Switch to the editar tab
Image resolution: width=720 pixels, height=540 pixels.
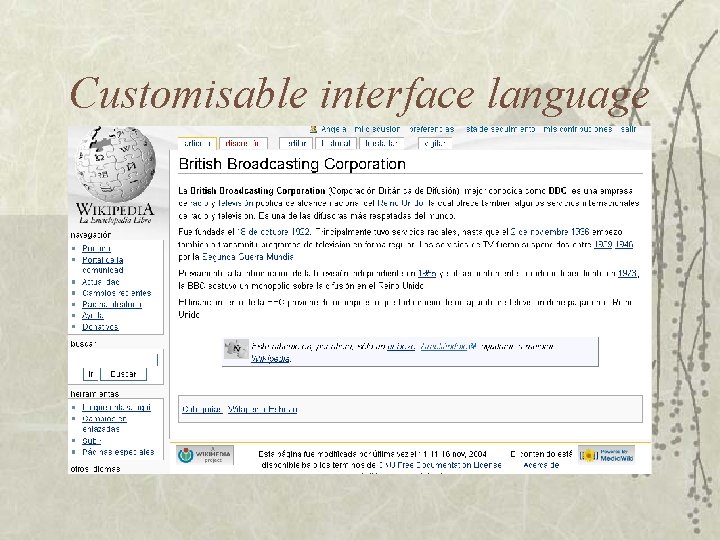296,143
